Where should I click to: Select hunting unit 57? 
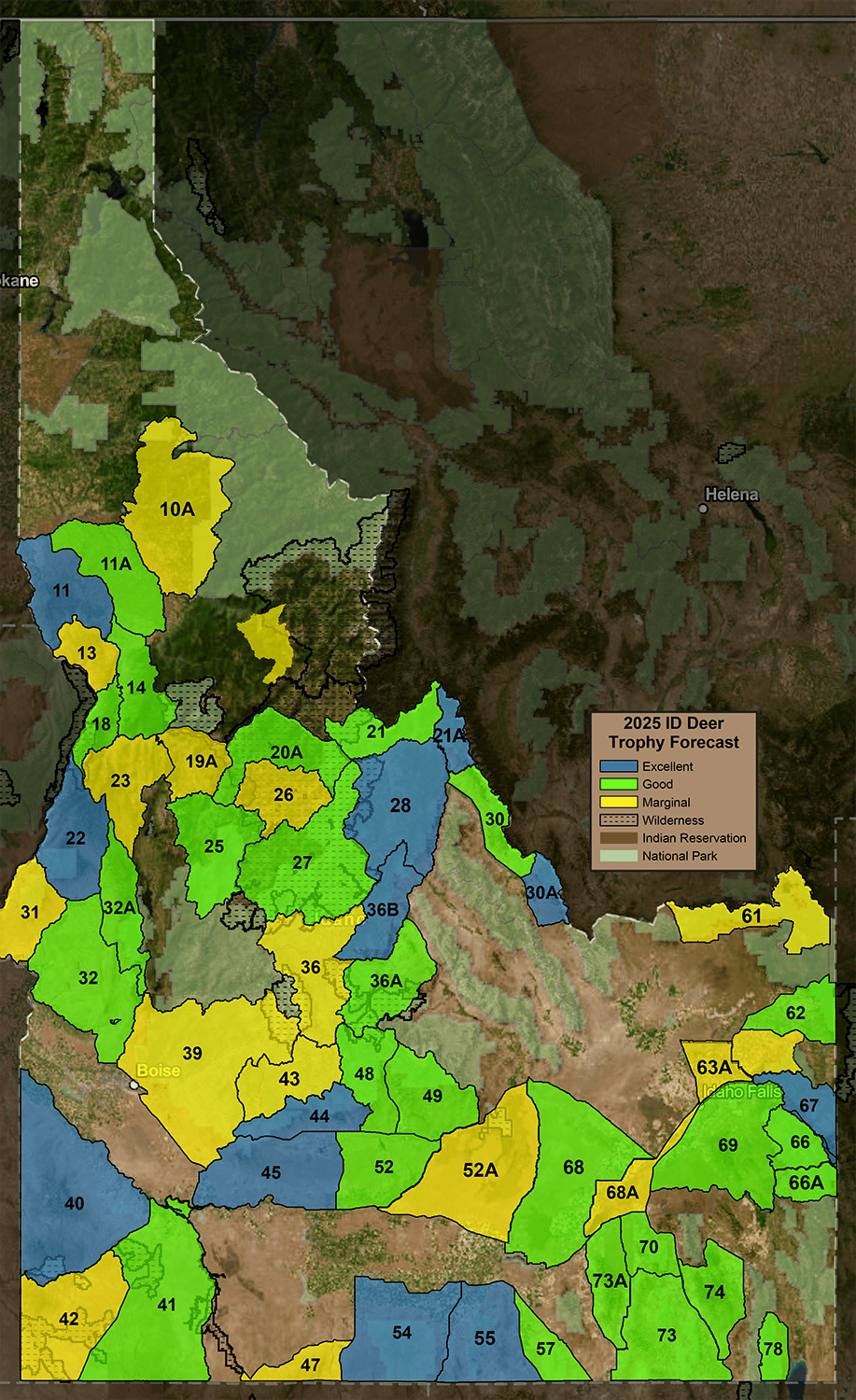(x=546, y=1349)
